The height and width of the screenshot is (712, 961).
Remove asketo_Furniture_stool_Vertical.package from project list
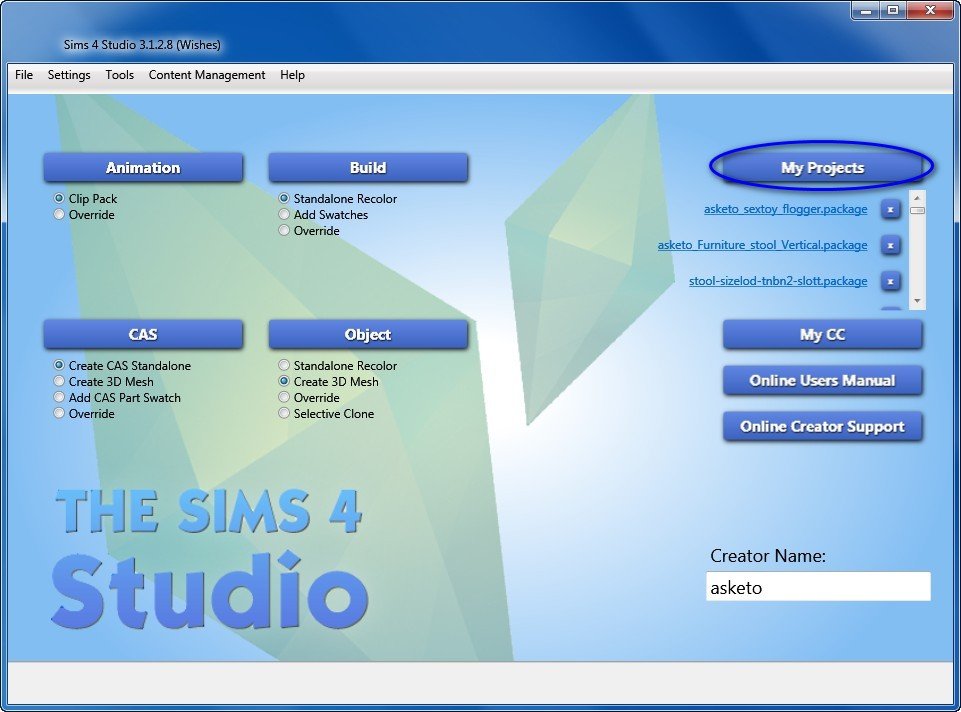coord(891,245)
